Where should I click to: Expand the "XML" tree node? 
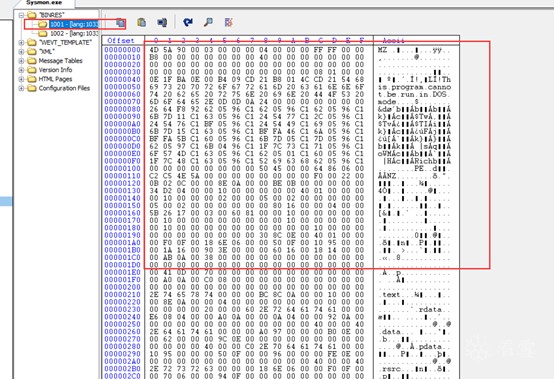(21, 52)
